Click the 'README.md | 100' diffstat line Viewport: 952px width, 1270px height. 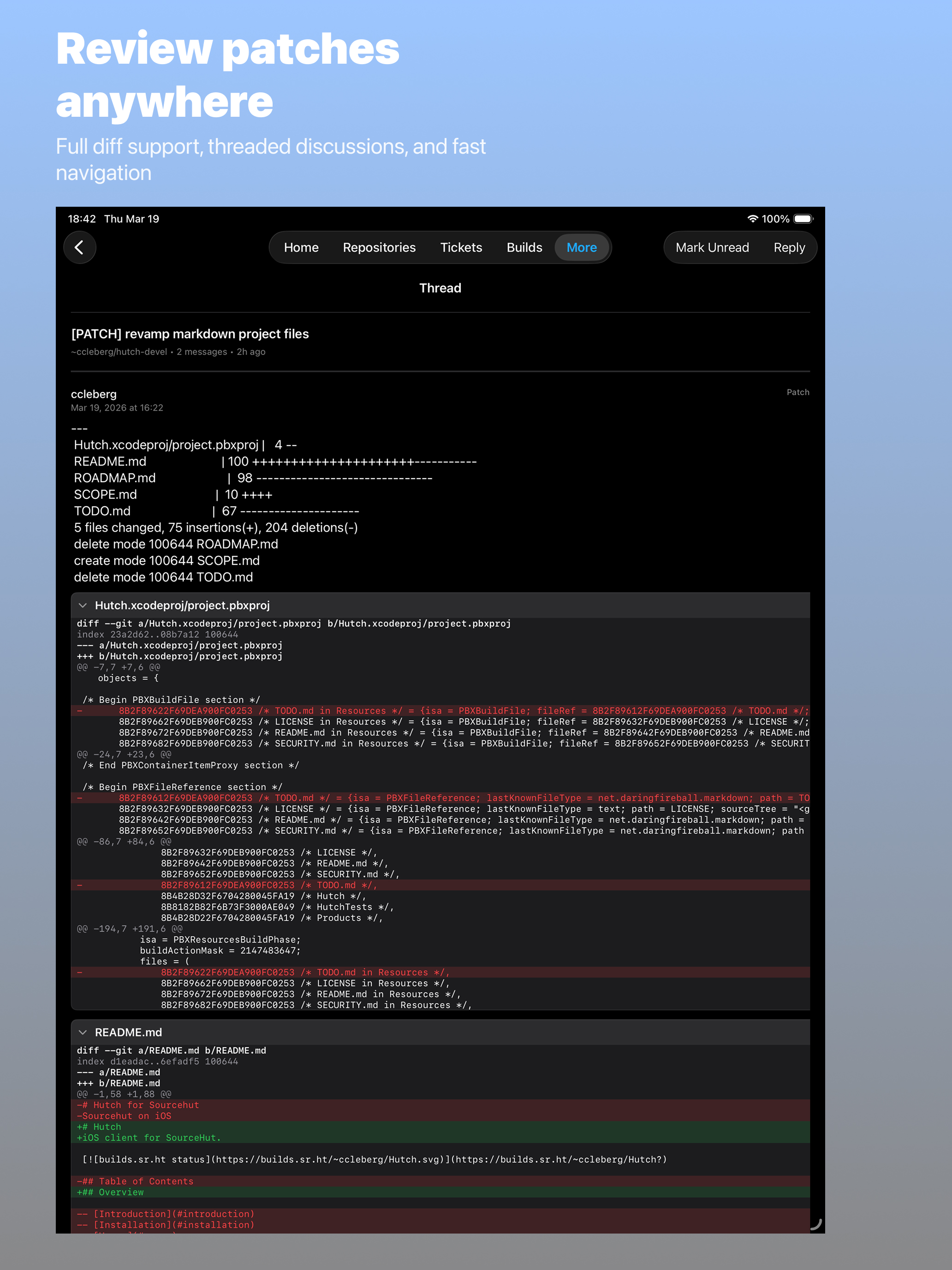[x=275, y=461]
